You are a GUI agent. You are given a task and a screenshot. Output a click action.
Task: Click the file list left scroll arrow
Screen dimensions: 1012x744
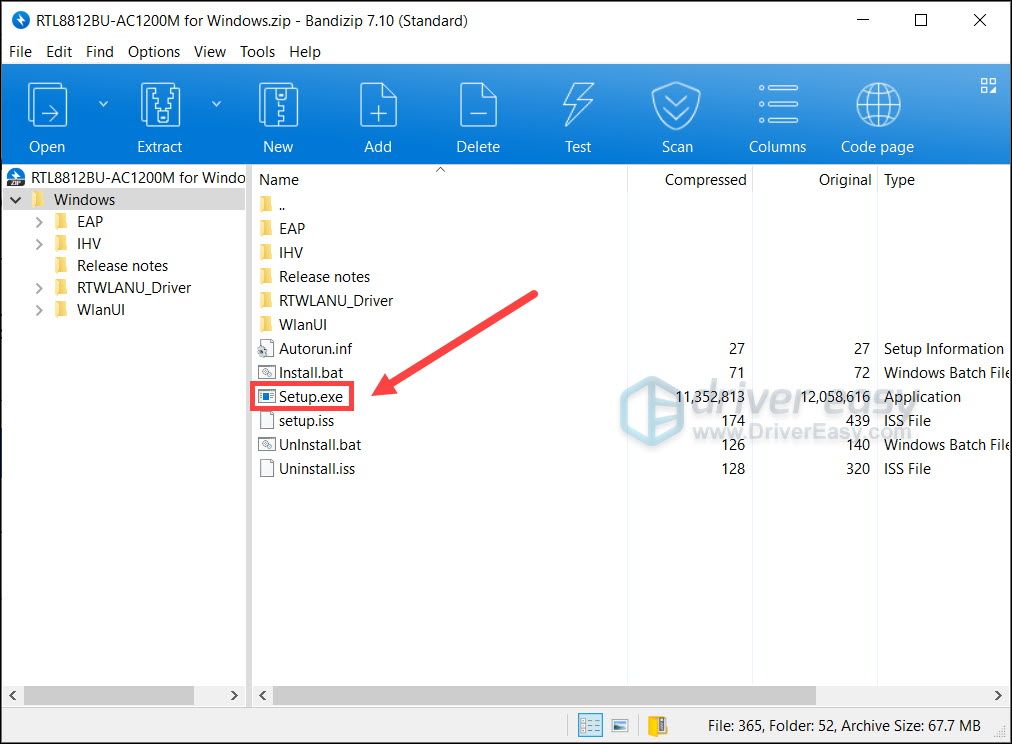tap(262, 696)
